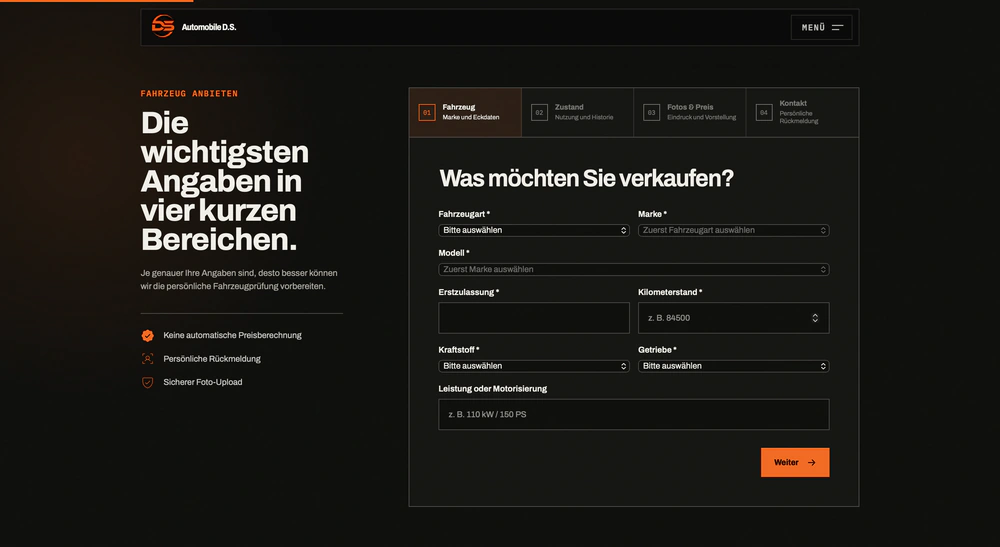This screenshot has width=1000, height=547.
Task: Click the Automobile D.S. brand link
Action: pyautogui.click(x=194, y=27)
